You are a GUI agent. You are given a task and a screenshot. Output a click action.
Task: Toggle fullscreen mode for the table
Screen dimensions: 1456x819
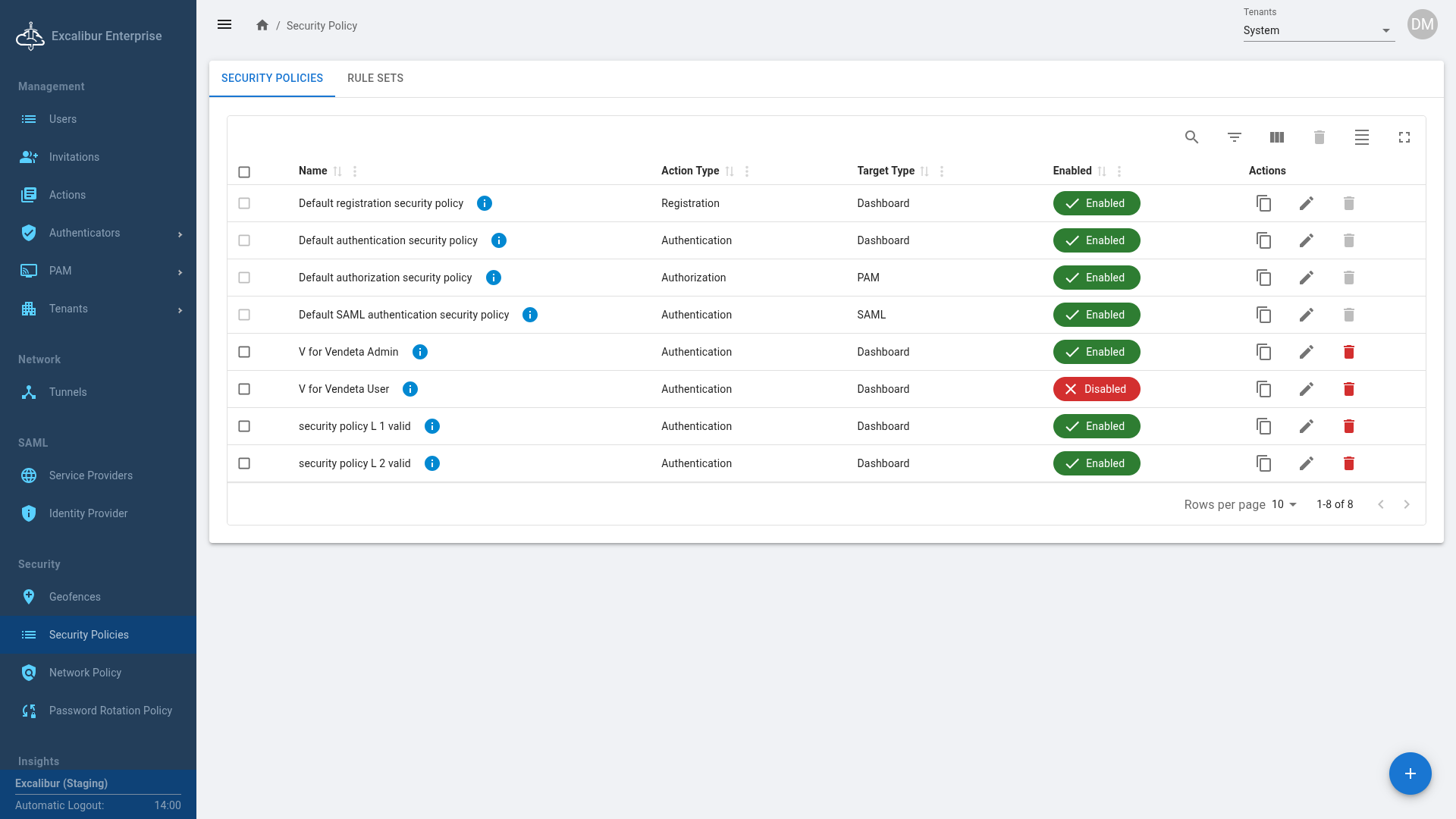1404,137
